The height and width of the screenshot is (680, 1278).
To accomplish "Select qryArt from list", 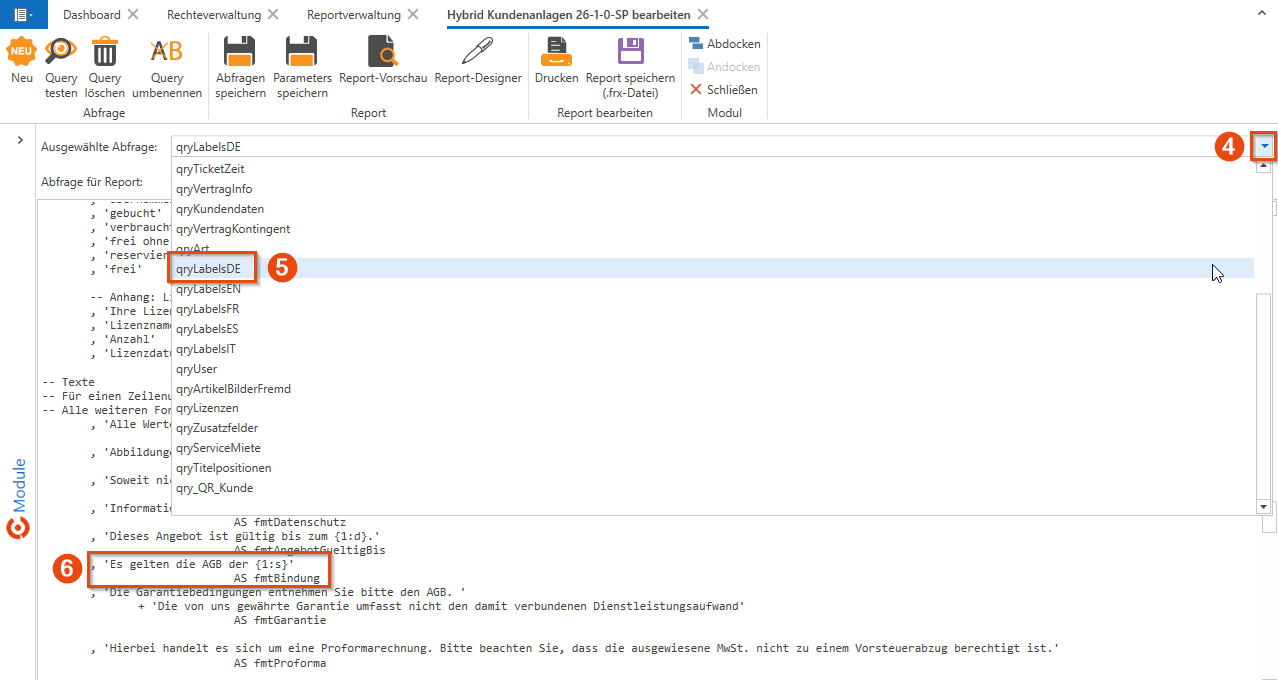I will [713, 248].
